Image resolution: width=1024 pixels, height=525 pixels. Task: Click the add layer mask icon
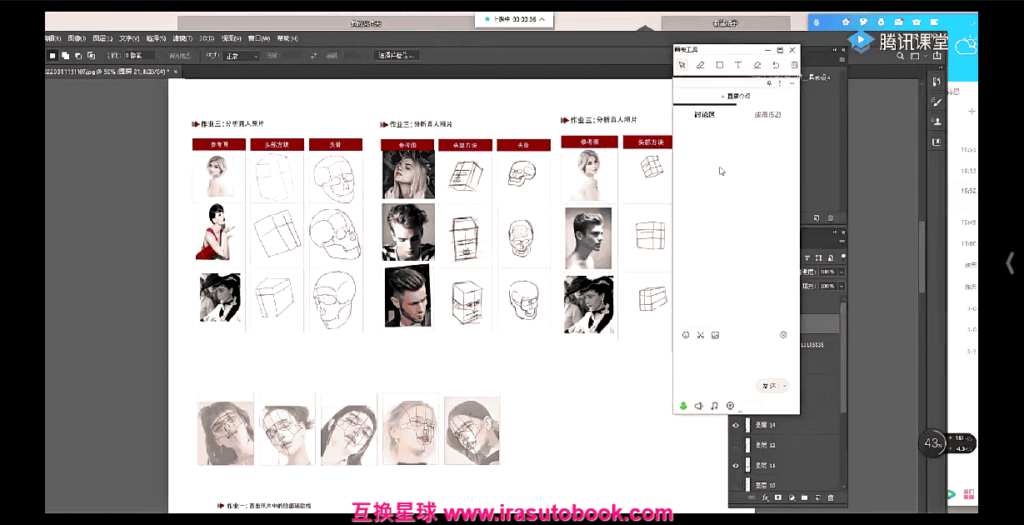point(778,498)
